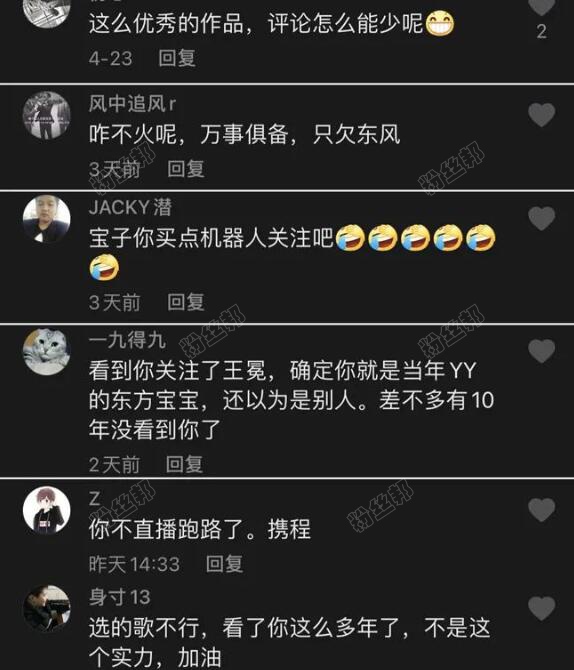Like the top comment with 2 likes

[542, 6]
